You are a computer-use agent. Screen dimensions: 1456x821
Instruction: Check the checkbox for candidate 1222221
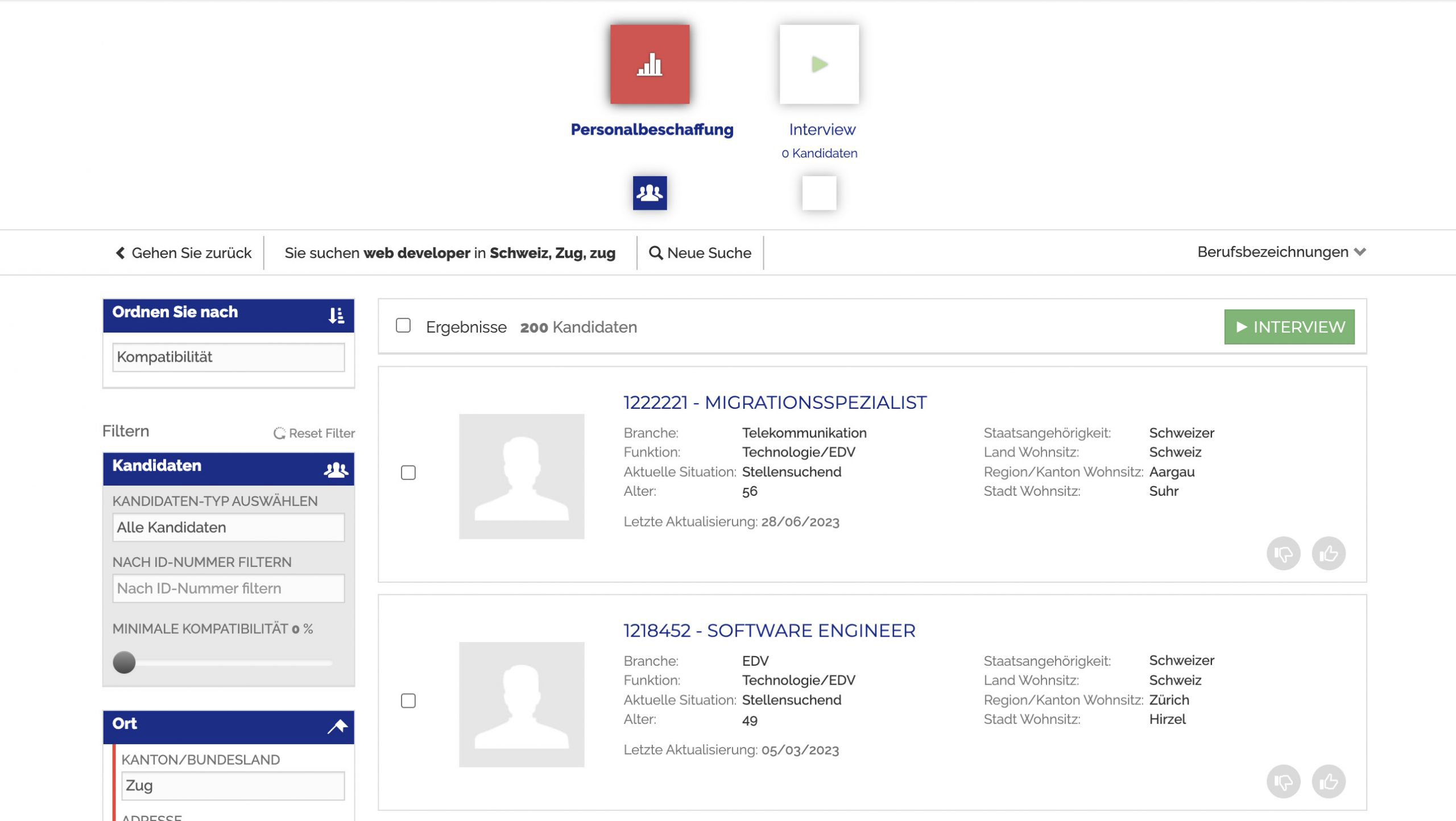407,472
